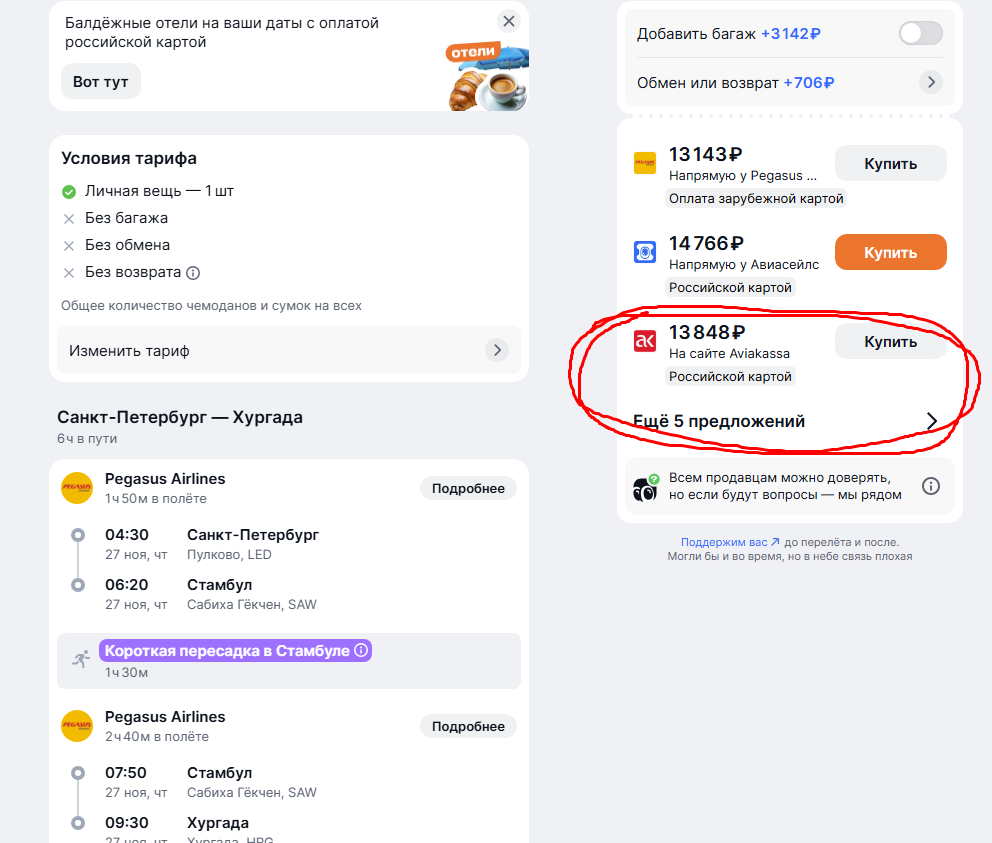Click the info icon beside "Без возврата"

[193, 272]
